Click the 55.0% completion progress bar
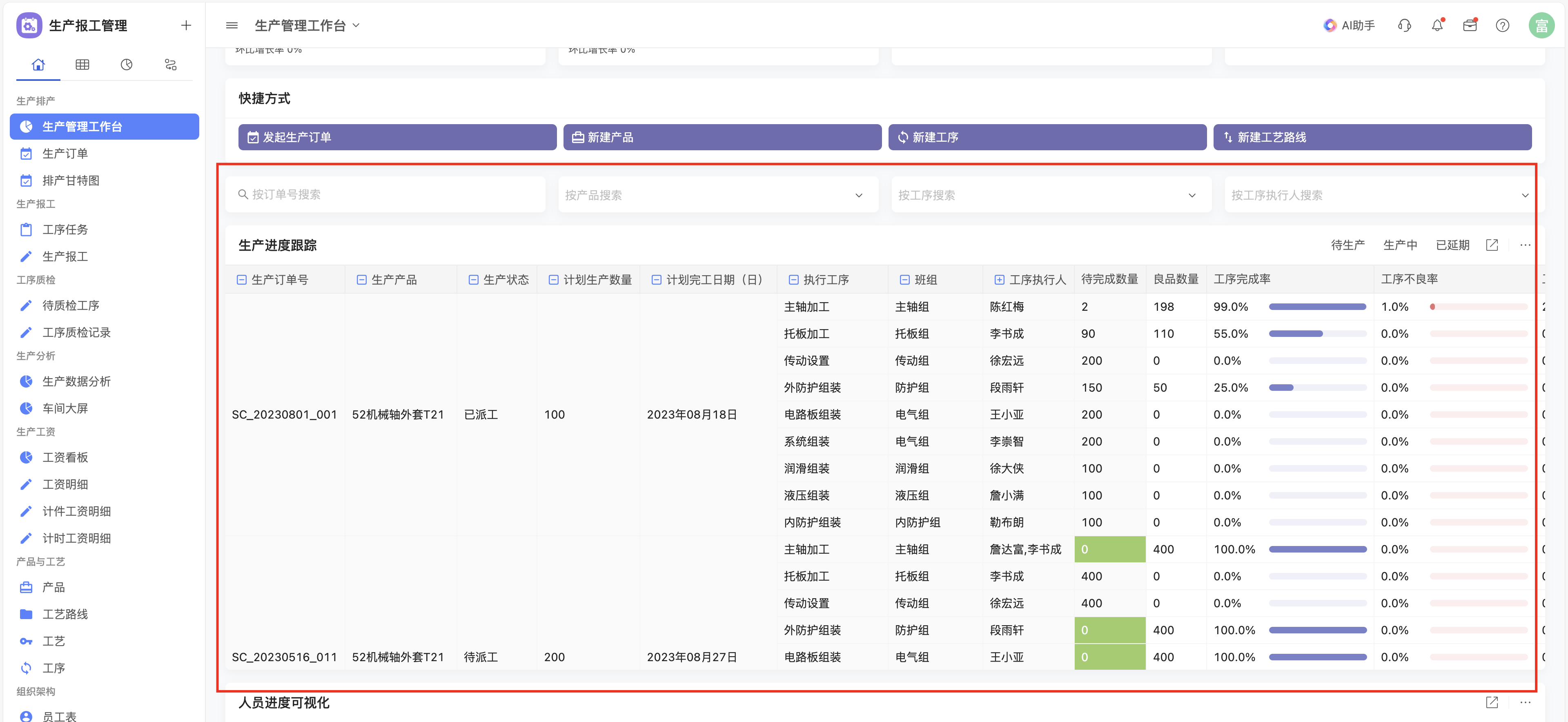 [x=1318, y=334]
